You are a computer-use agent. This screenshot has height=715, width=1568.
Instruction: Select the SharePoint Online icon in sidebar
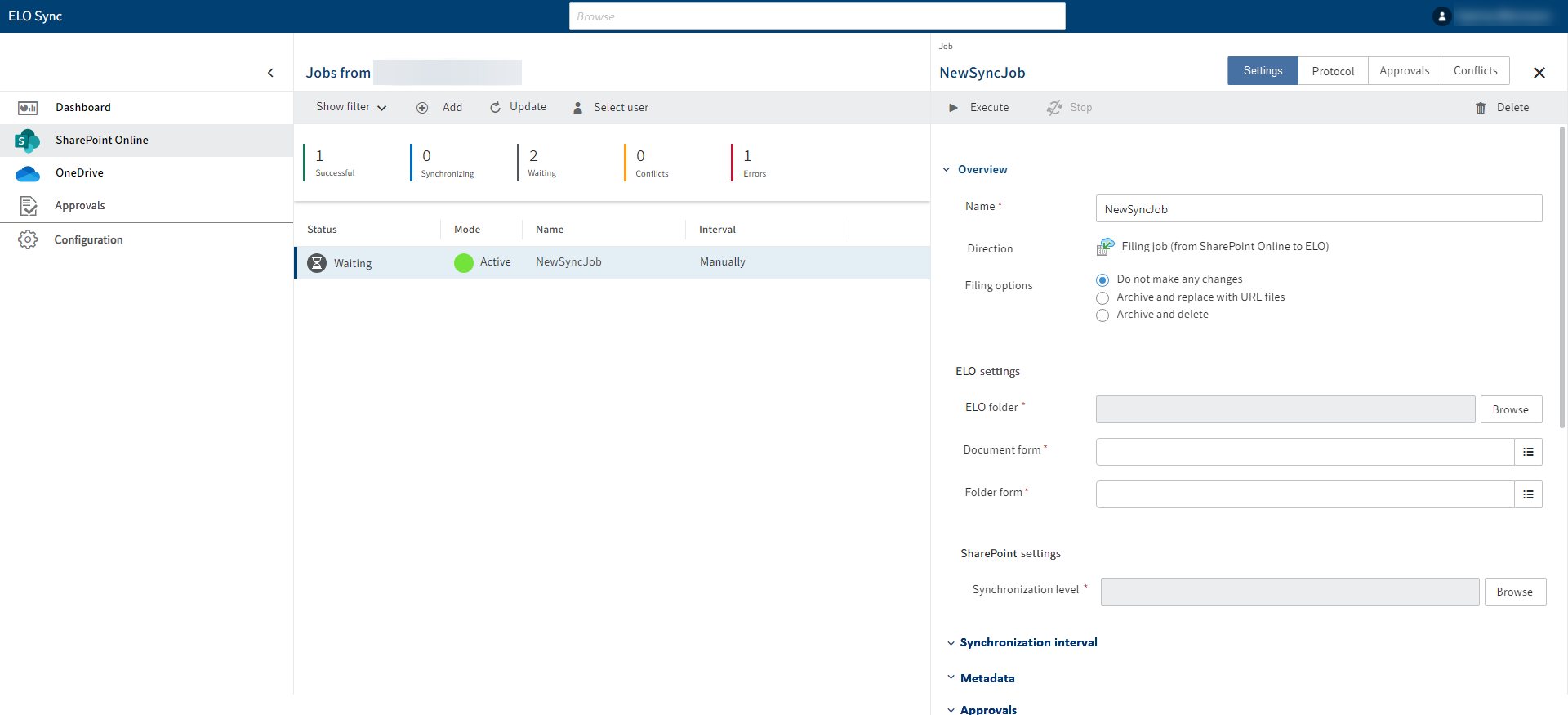[27, 141]
